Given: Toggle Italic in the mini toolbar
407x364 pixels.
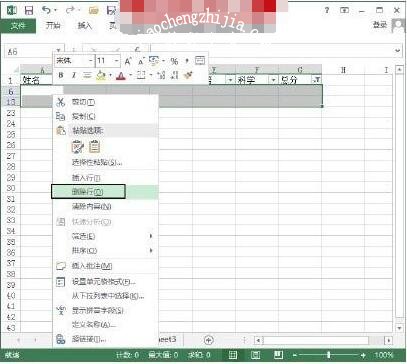Looking at the screenshot, I should pos(74,76).
